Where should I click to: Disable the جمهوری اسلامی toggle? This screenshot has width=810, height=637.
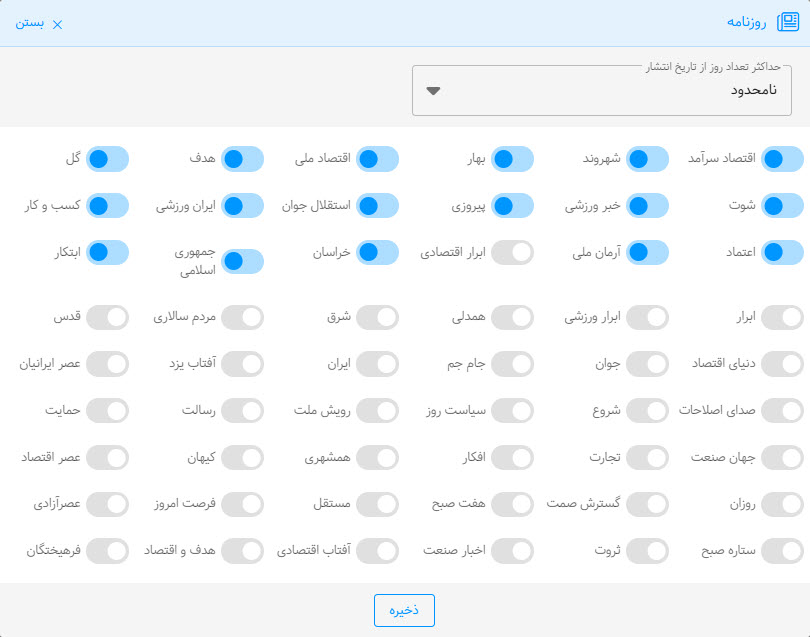tap(243, 261)
